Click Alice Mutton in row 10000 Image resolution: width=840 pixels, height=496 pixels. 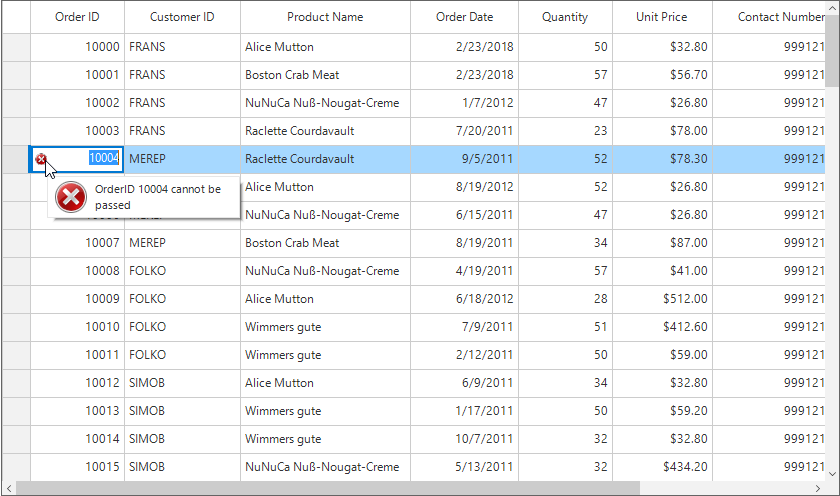pyautogui.click(x=325, y=47)
